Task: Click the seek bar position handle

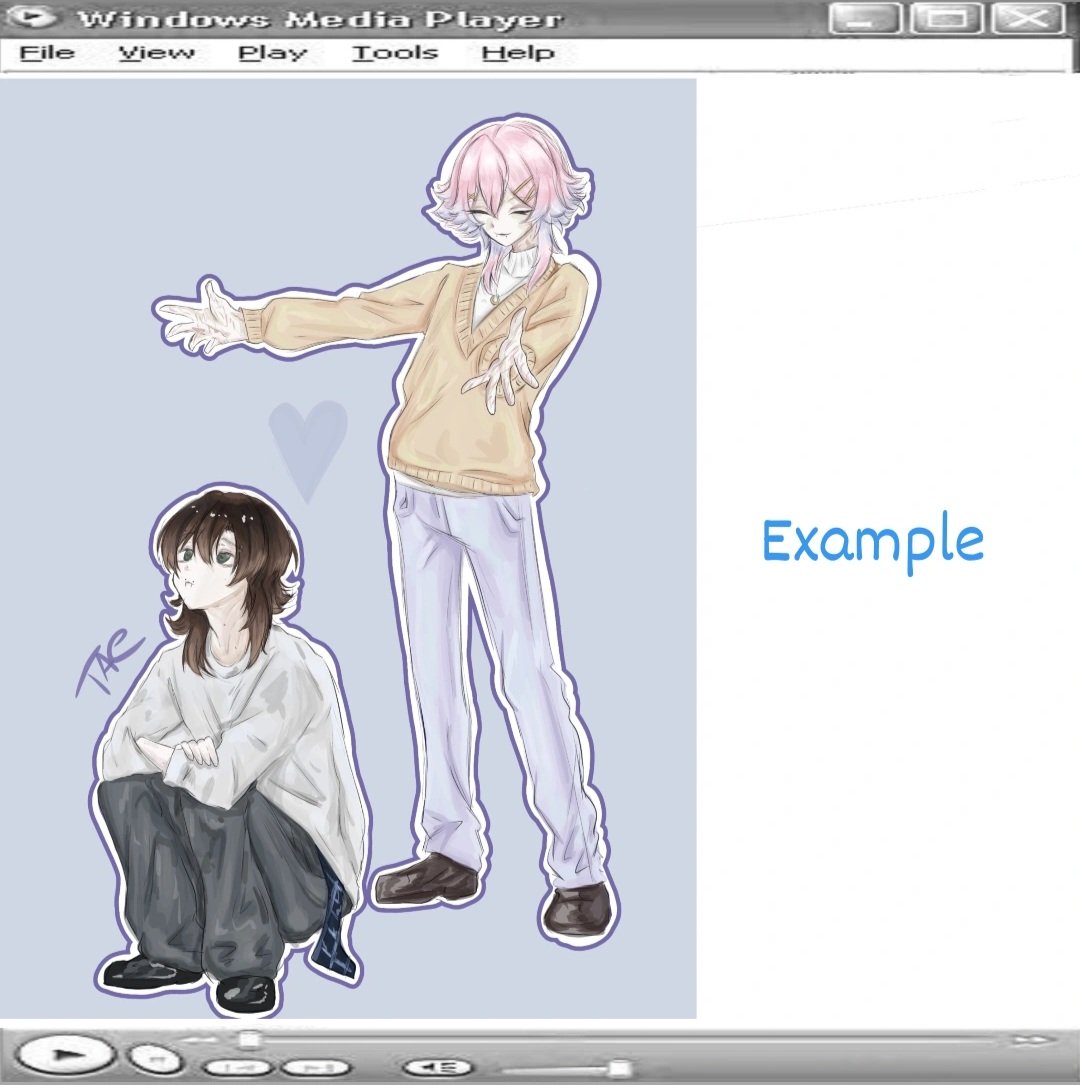Action: point(248,1039)
